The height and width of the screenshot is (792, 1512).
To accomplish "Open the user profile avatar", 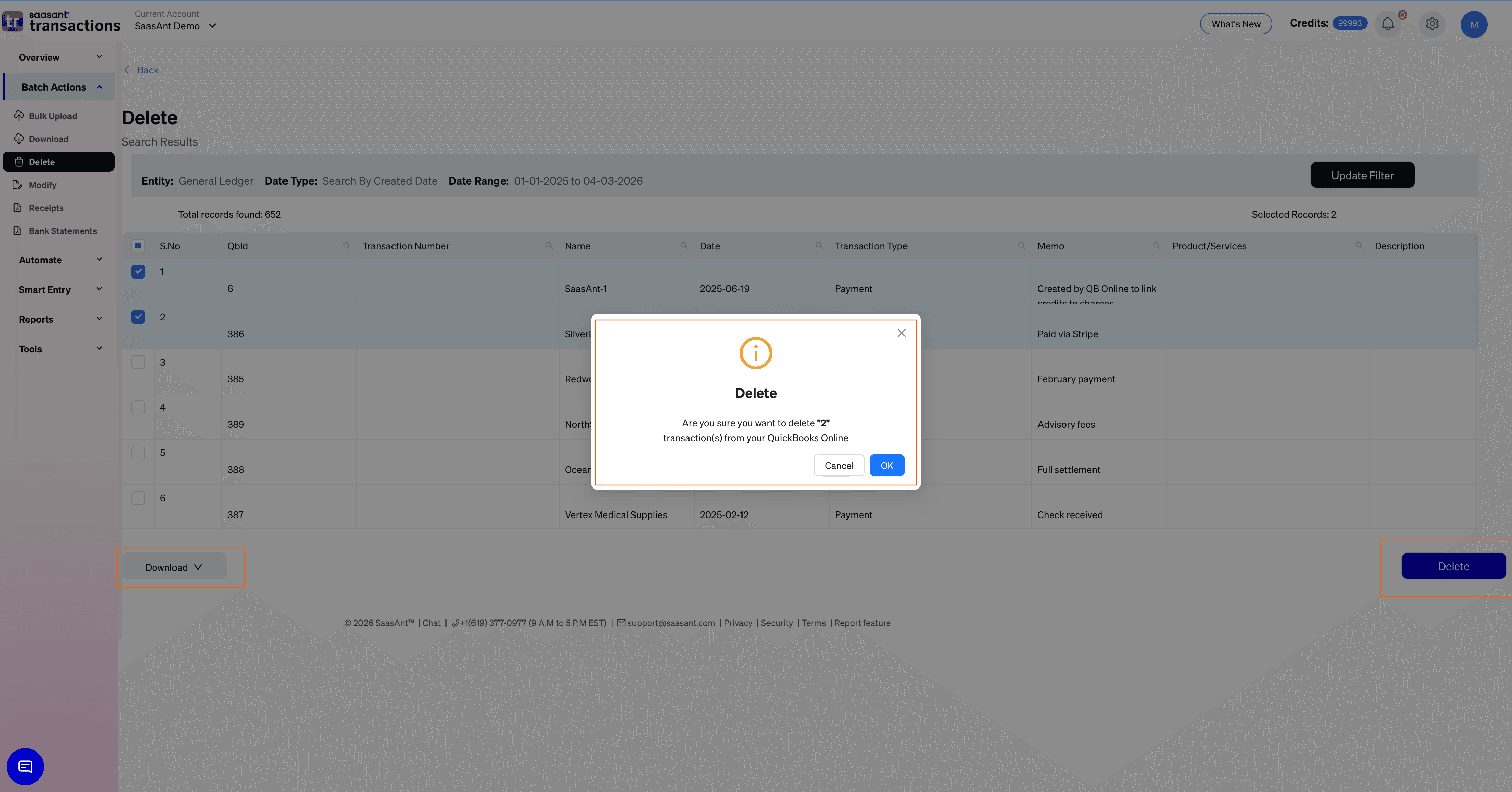I will pyautogui.click(x=1474, y=24).
